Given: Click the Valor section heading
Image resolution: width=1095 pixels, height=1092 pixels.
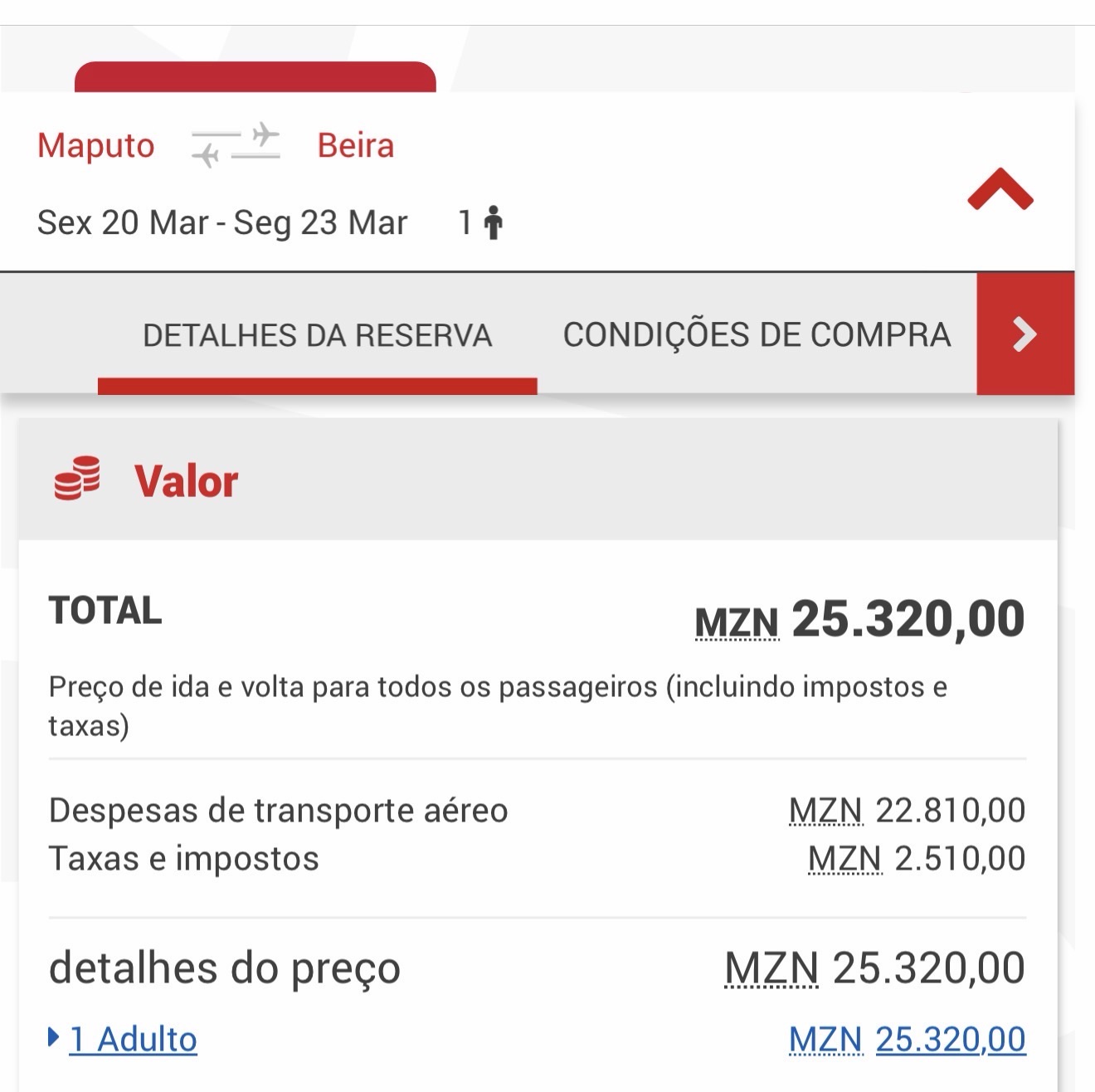Looking at the screenshot, I should (187, 481).
